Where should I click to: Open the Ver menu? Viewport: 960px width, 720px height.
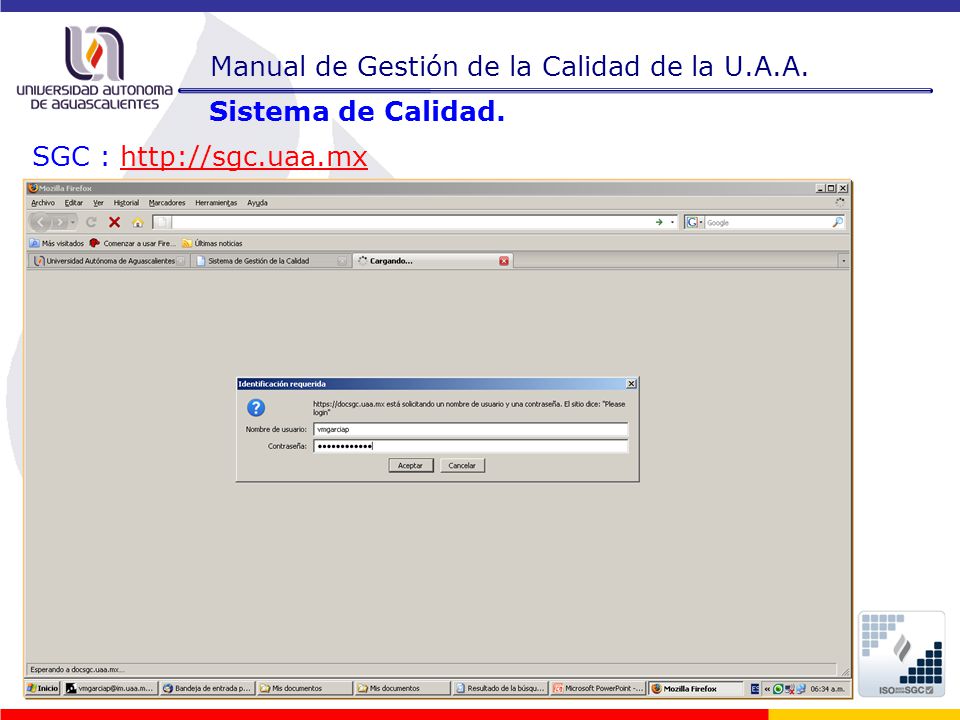tap(98, 203)
